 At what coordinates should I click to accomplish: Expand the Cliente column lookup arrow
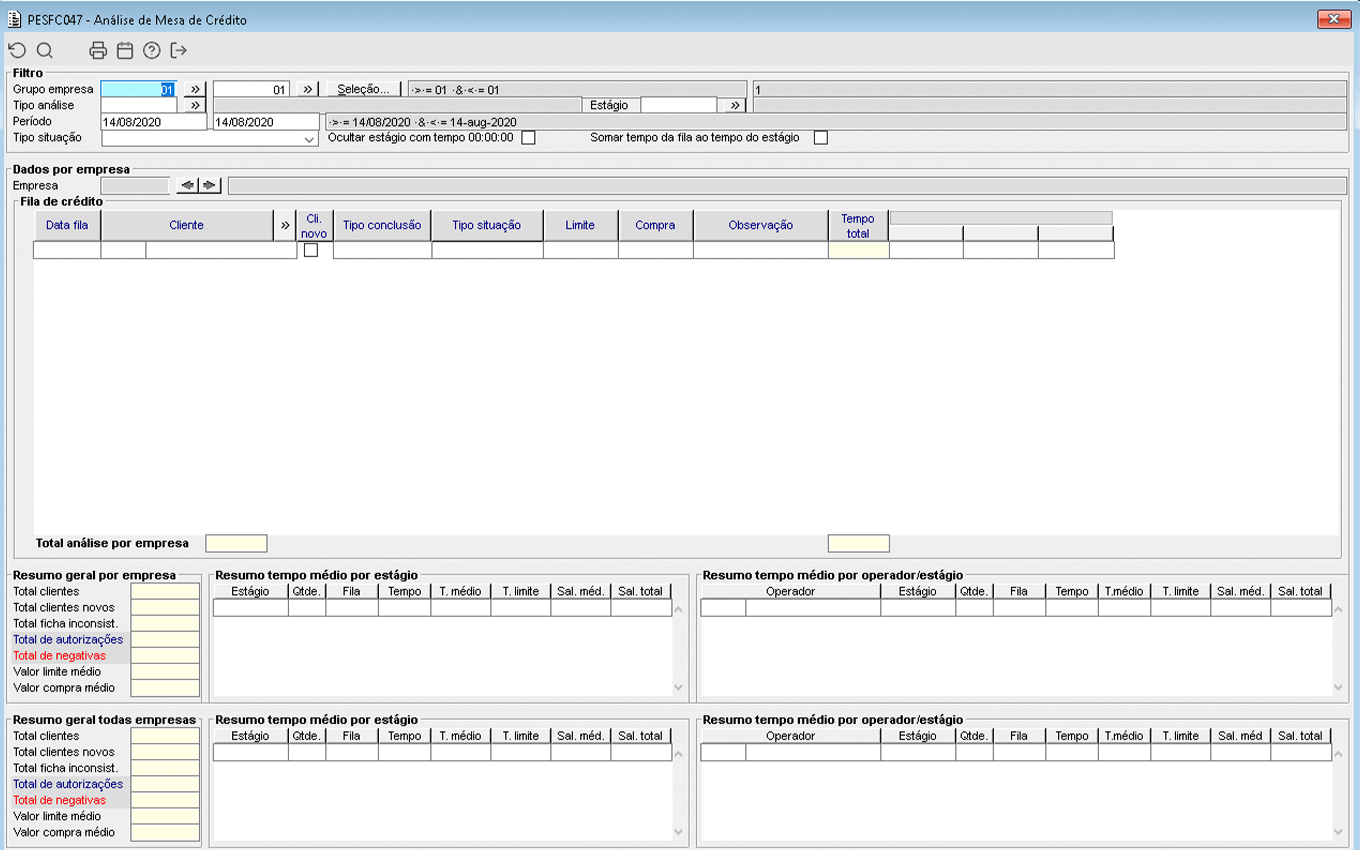click(x=286, y=225)
